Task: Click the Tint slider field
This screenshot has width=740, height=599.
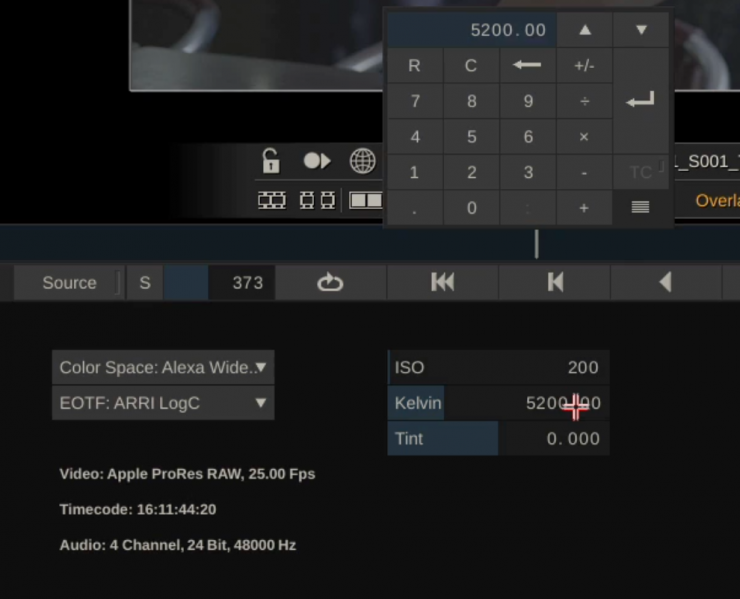Action: 498,438
